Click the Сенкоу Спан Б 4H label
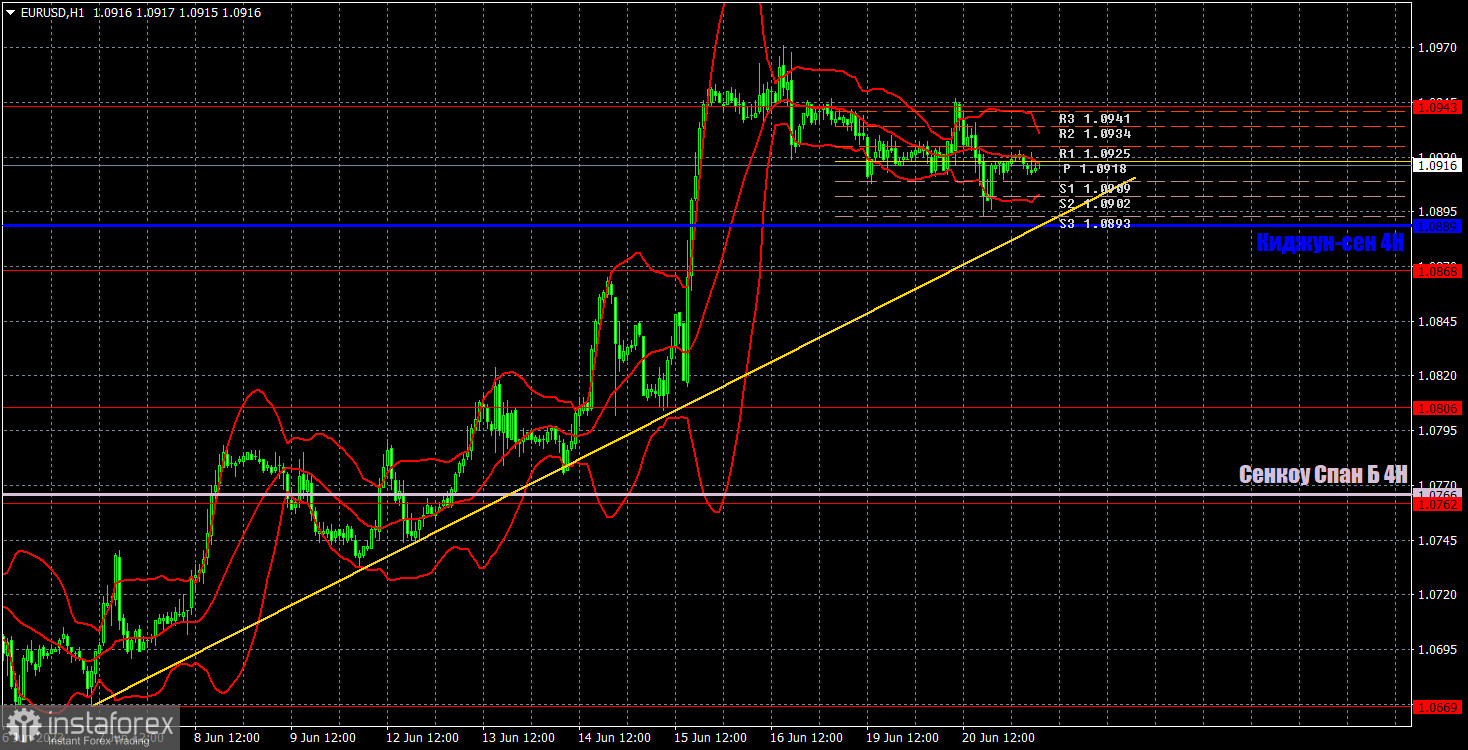 pos(1323,474)
